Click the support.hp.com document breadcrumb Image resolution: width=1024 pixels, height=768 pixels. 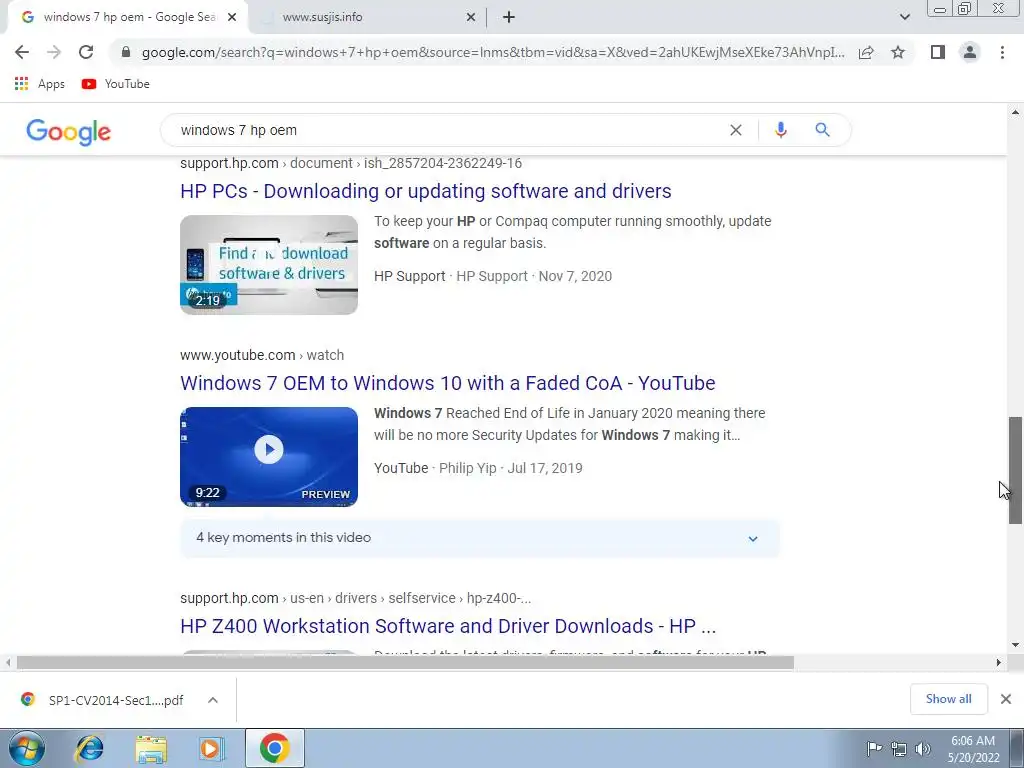pyautogui.click(x=351, y=163)
